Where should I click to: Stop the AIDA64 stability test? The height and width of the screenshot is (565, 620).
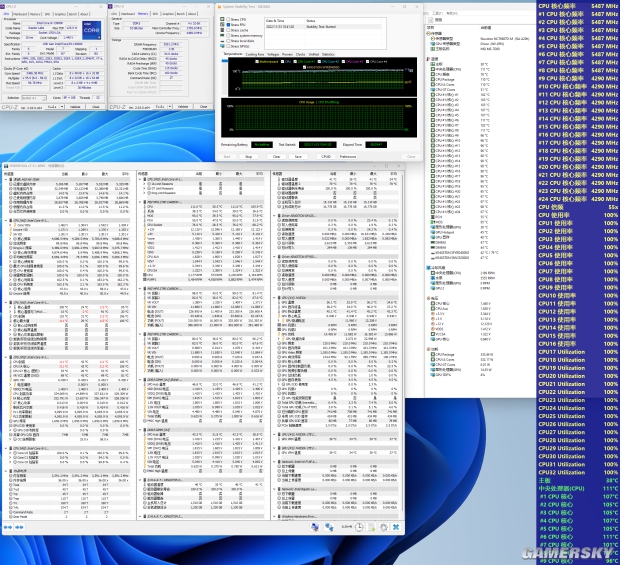(248, 157)
